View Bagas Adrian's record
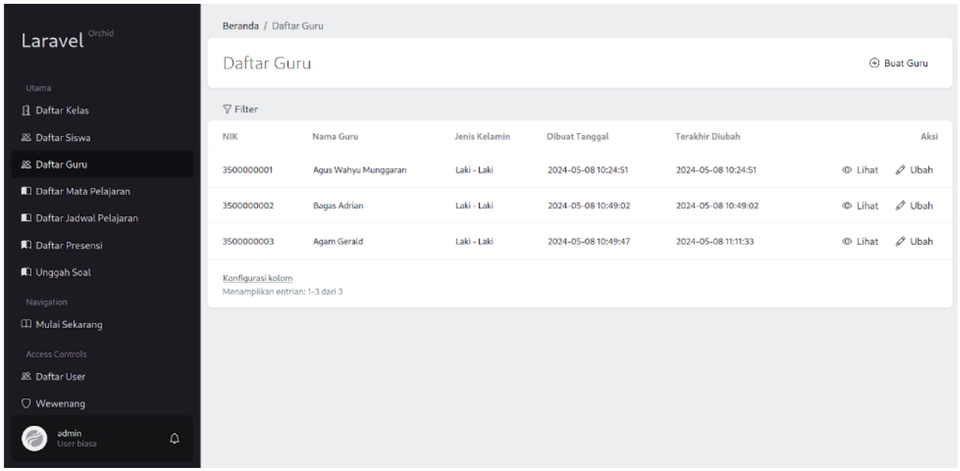The width and height of the screenshot is (960, 471). tap(860, 205)
